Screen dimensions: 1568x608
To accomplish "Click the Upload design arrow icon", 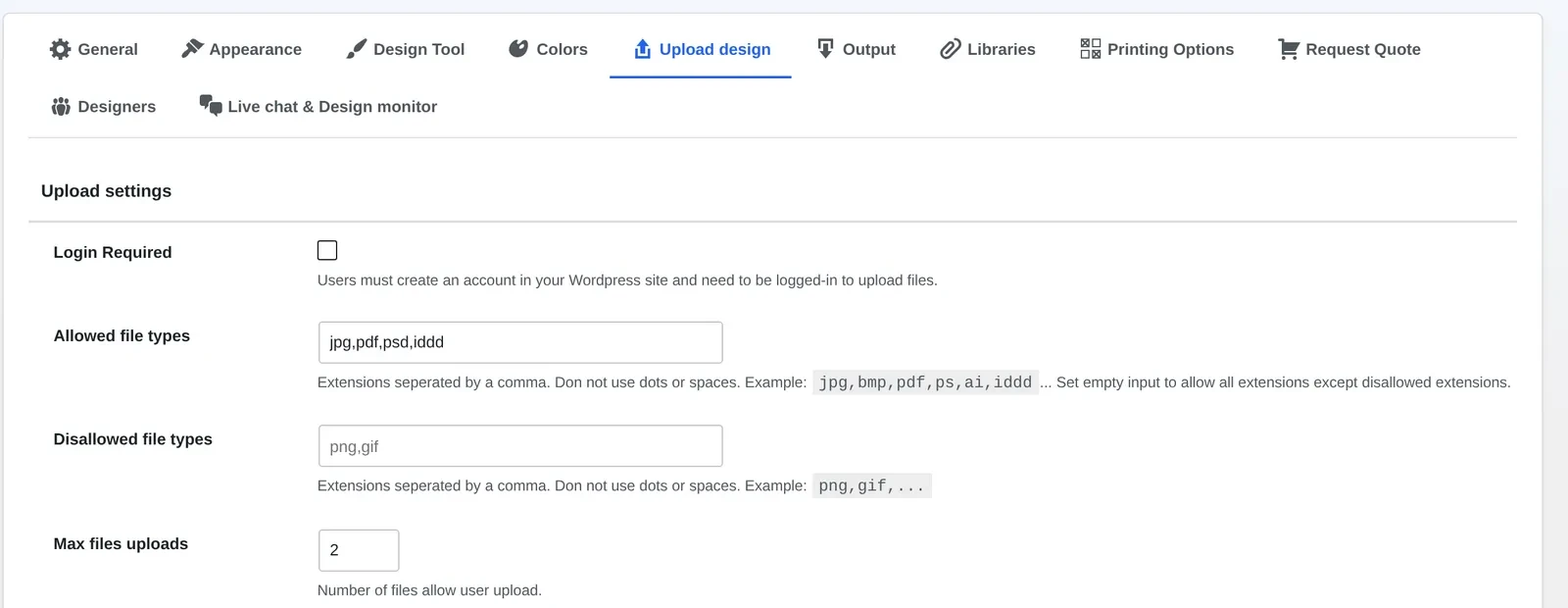I will (x=642, y=49).
